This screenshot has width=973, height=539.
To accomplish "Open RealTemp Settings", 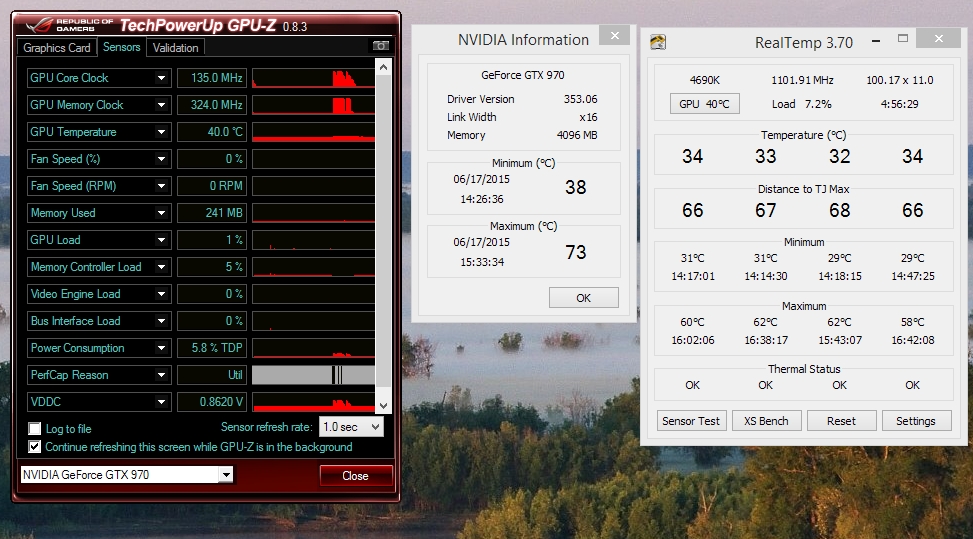I will 915,421.
